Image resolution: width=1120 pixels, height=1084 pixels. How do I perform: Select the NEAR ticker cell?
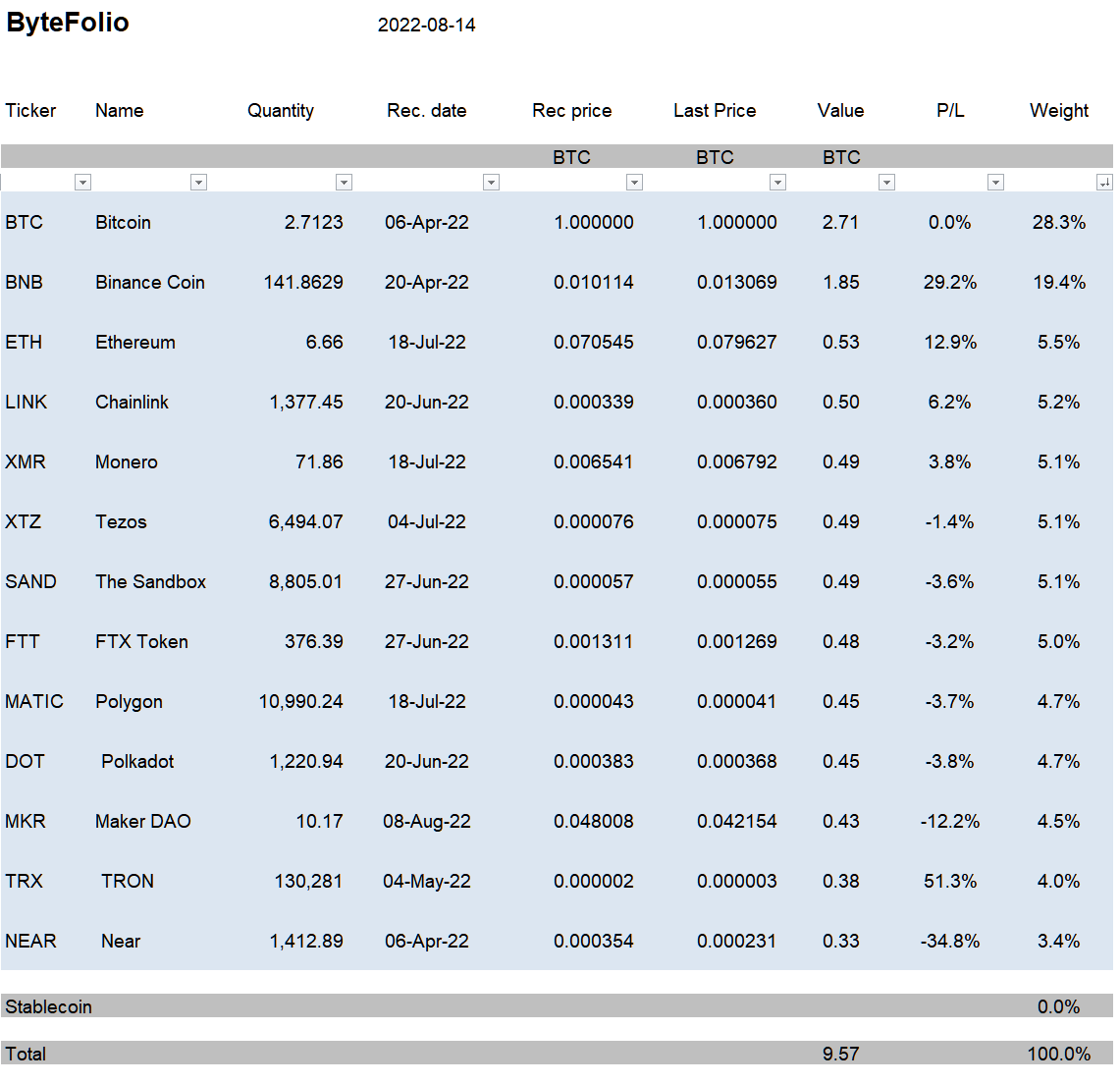pos(30,943)
